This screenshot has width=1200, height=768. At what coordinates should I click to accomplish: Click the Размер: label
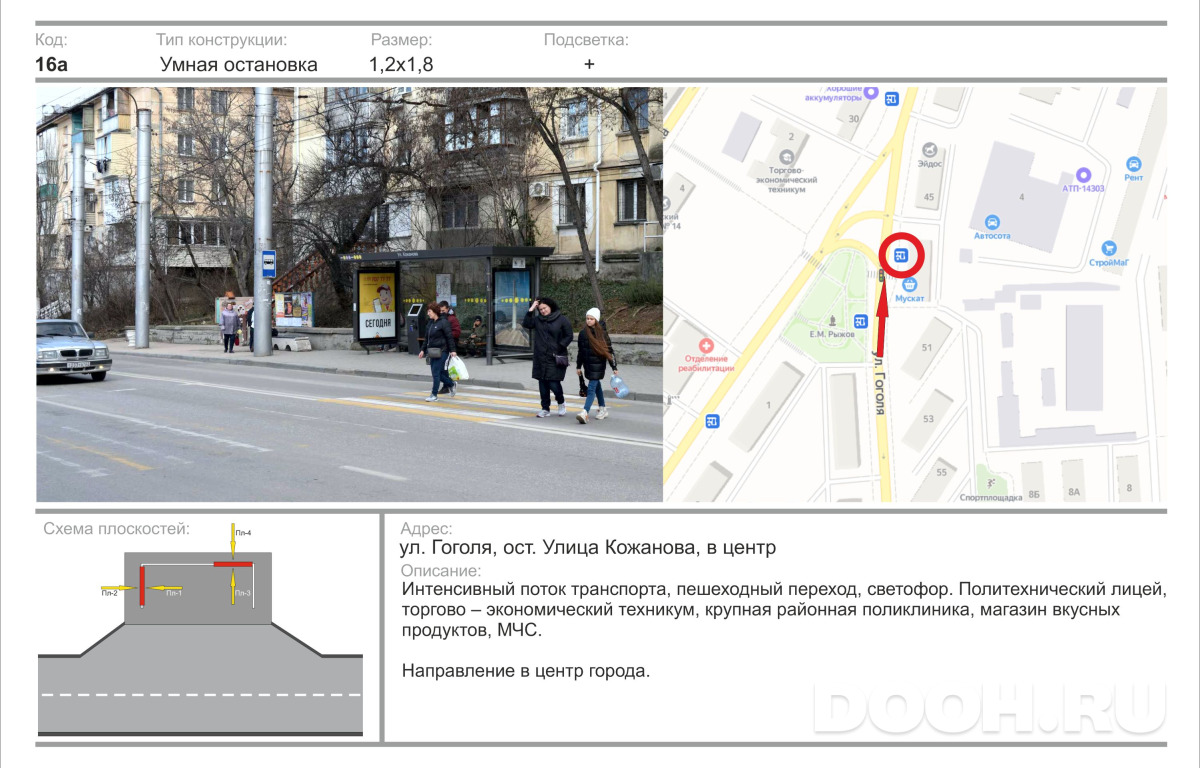pos(402,40)
